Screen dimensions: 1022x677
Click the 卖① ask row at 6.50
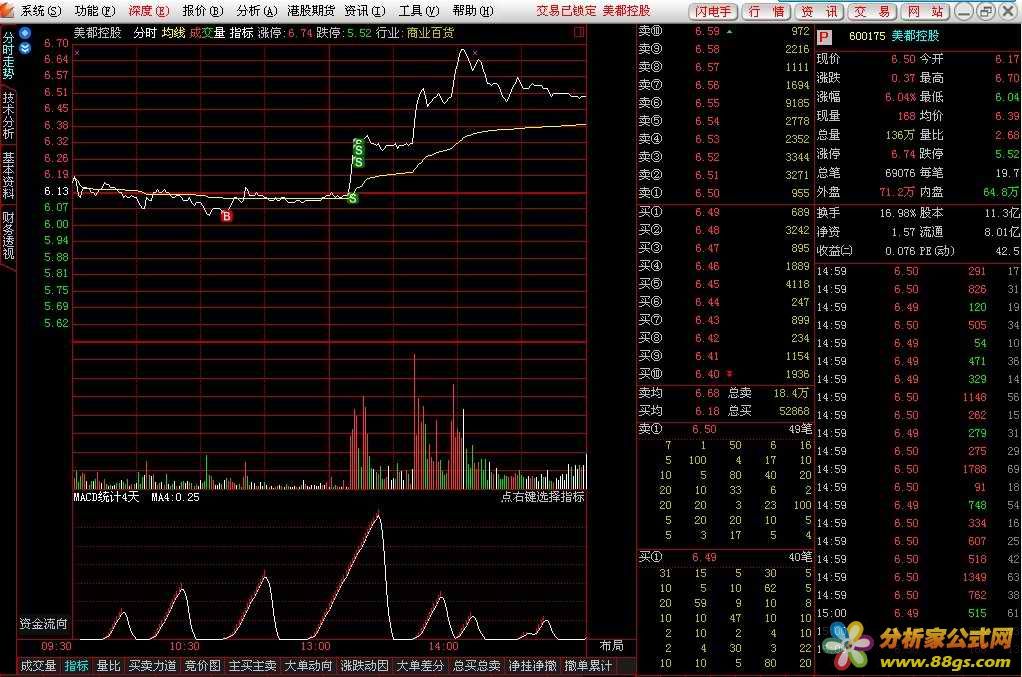tap(723, 193)
